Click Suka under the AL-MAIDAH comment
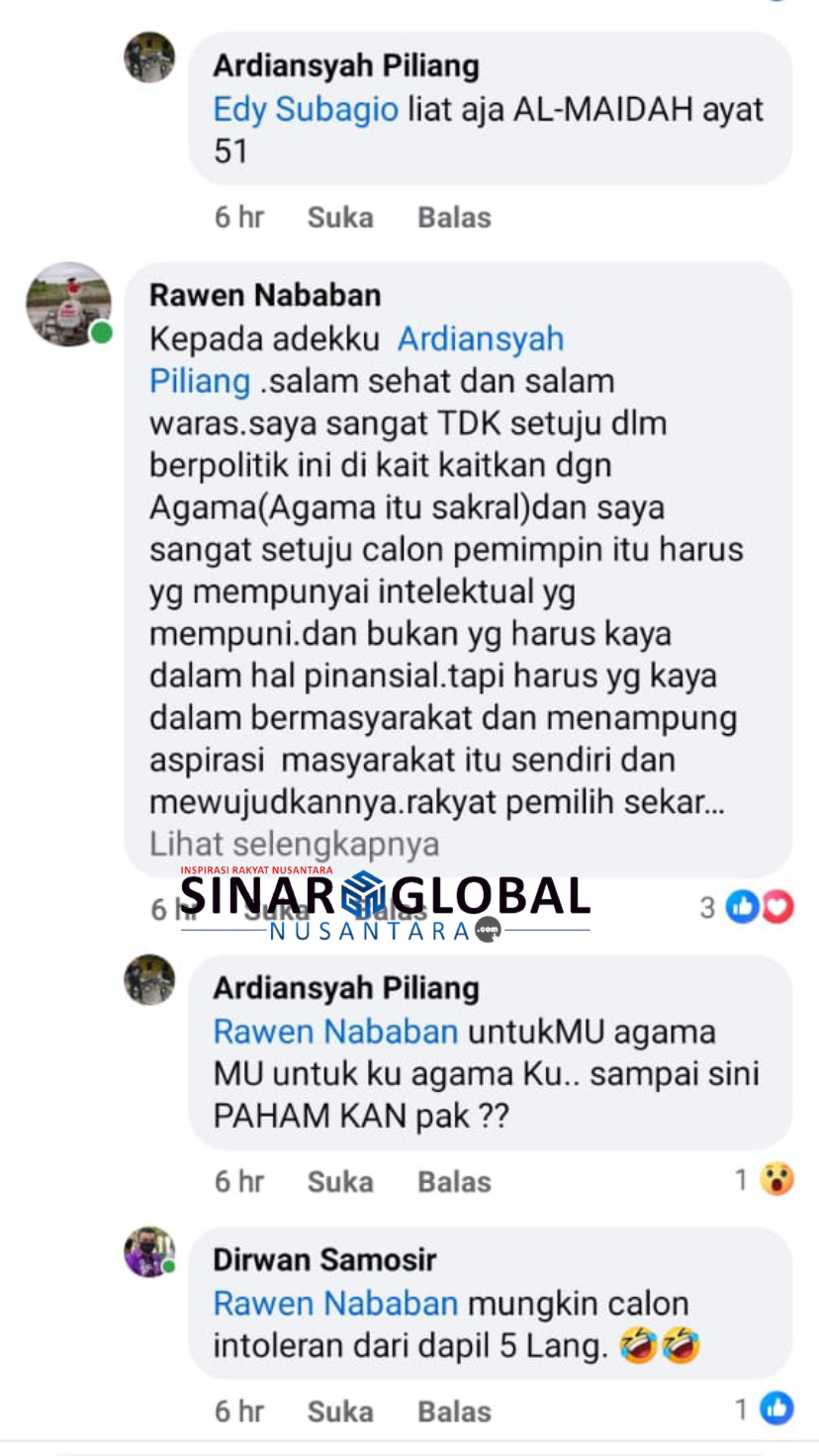819x1456 pixels. (340, 218)
